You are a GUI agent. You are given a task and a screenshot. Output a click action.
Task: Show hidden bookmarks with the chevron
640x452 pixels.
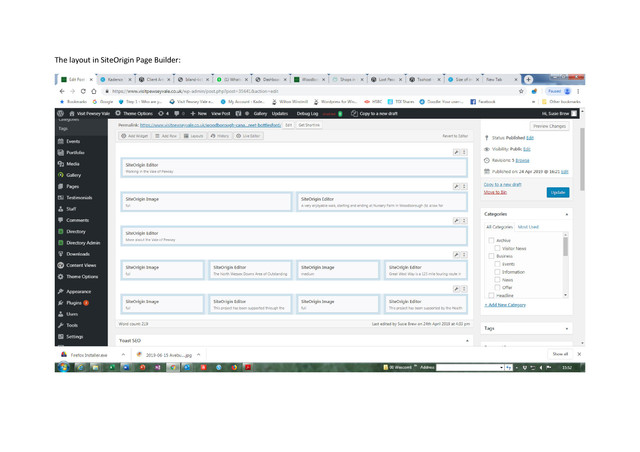coord(533,102)
